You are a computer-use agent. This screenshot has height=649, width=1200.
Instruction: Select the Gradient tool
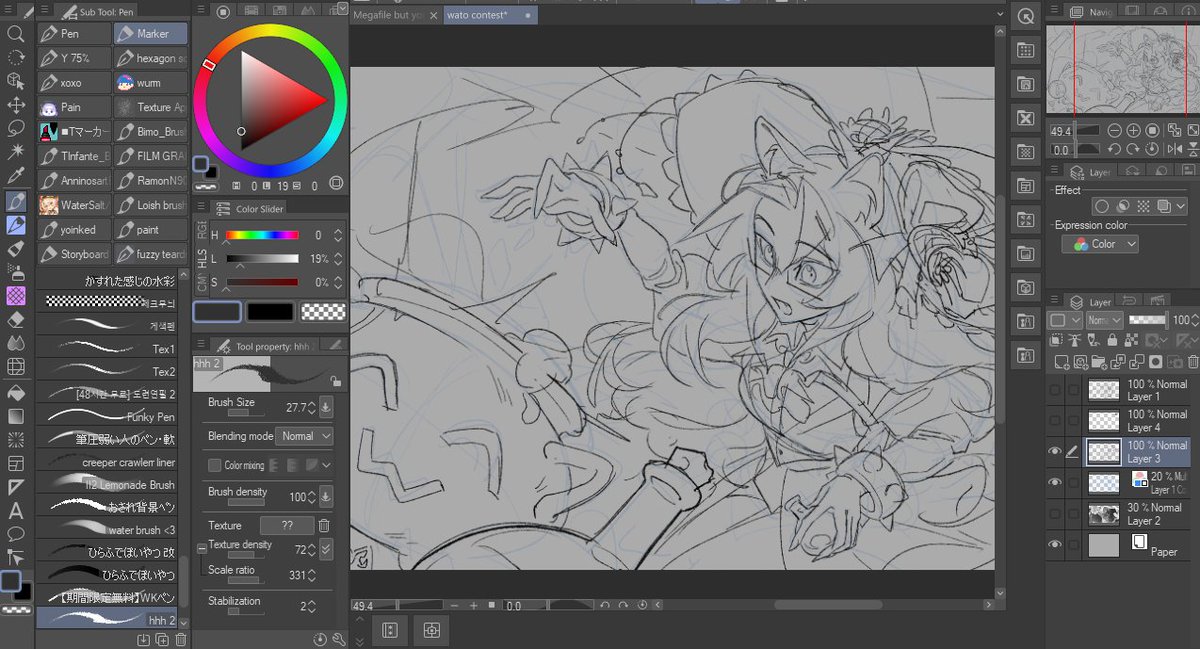click(16, 415)
